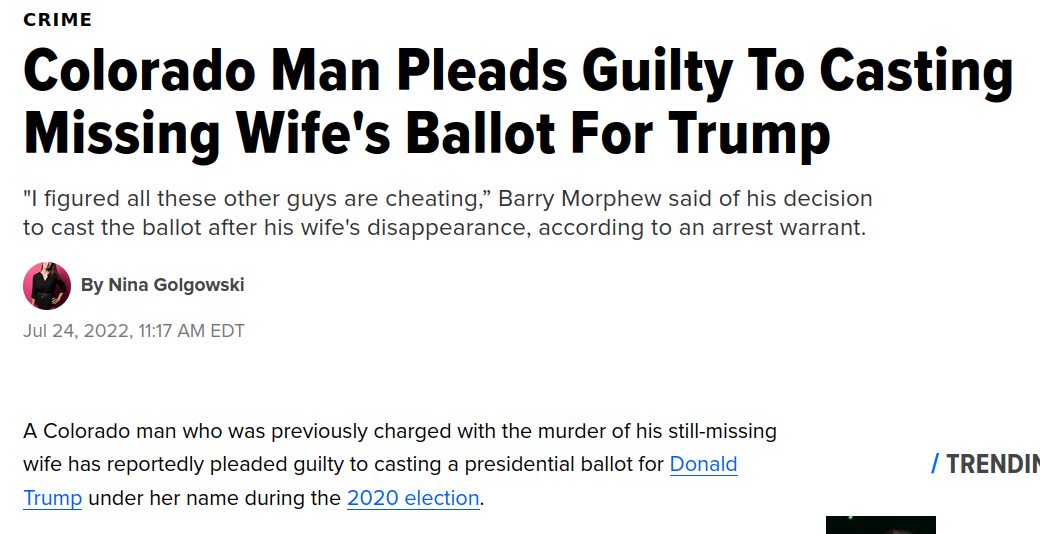Image resolution: width=1040 pixels, height=534 pixels.
Task: Click the "Jul 24, 2022" publish date
Action: coord(77,331)
